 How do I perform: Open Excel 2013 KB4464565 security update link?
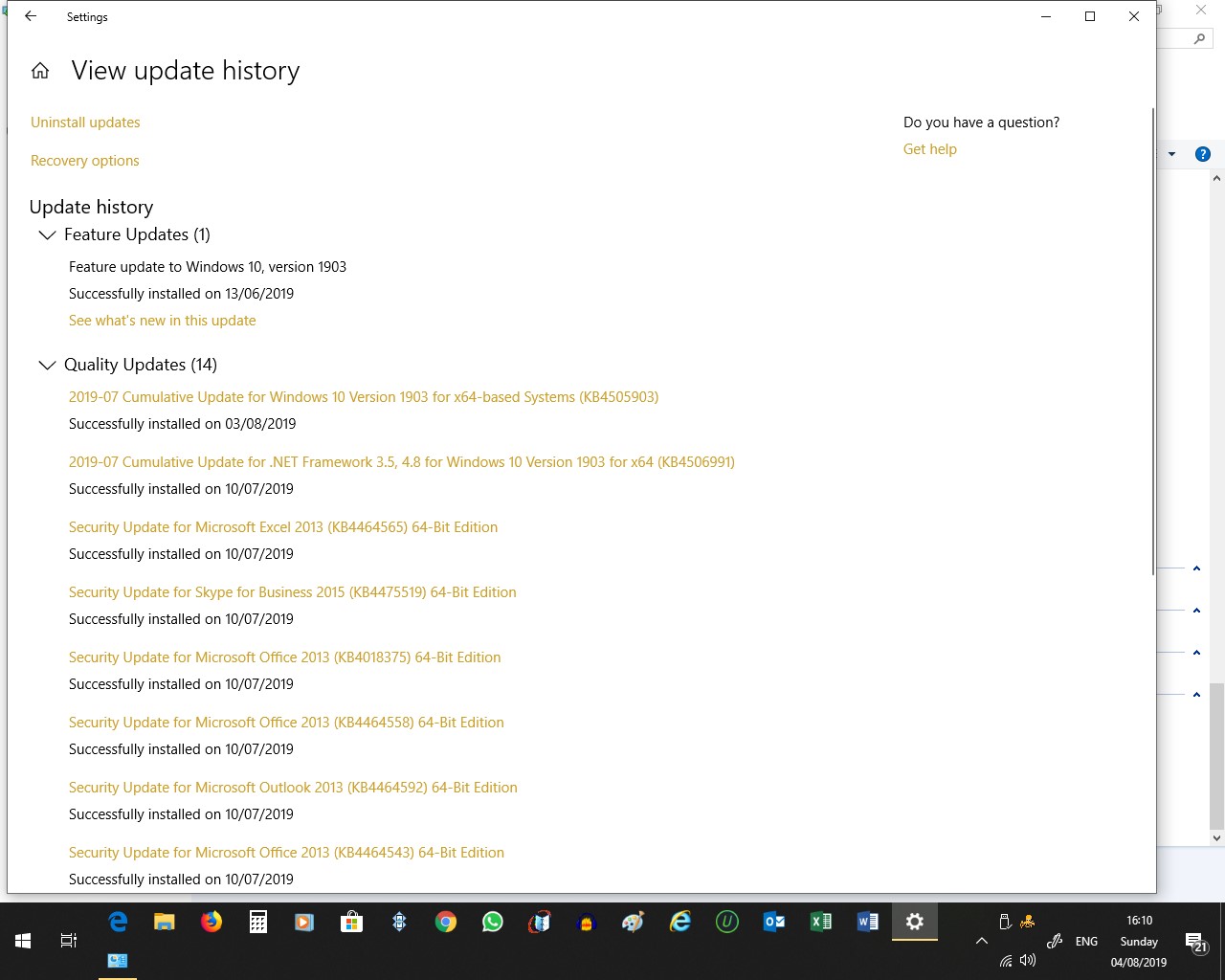coord(283,527)
